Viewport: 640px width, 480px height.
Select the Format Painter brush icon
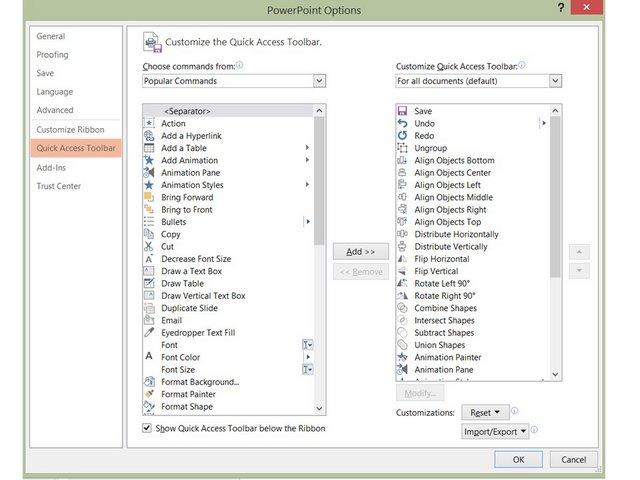[149, 394]
